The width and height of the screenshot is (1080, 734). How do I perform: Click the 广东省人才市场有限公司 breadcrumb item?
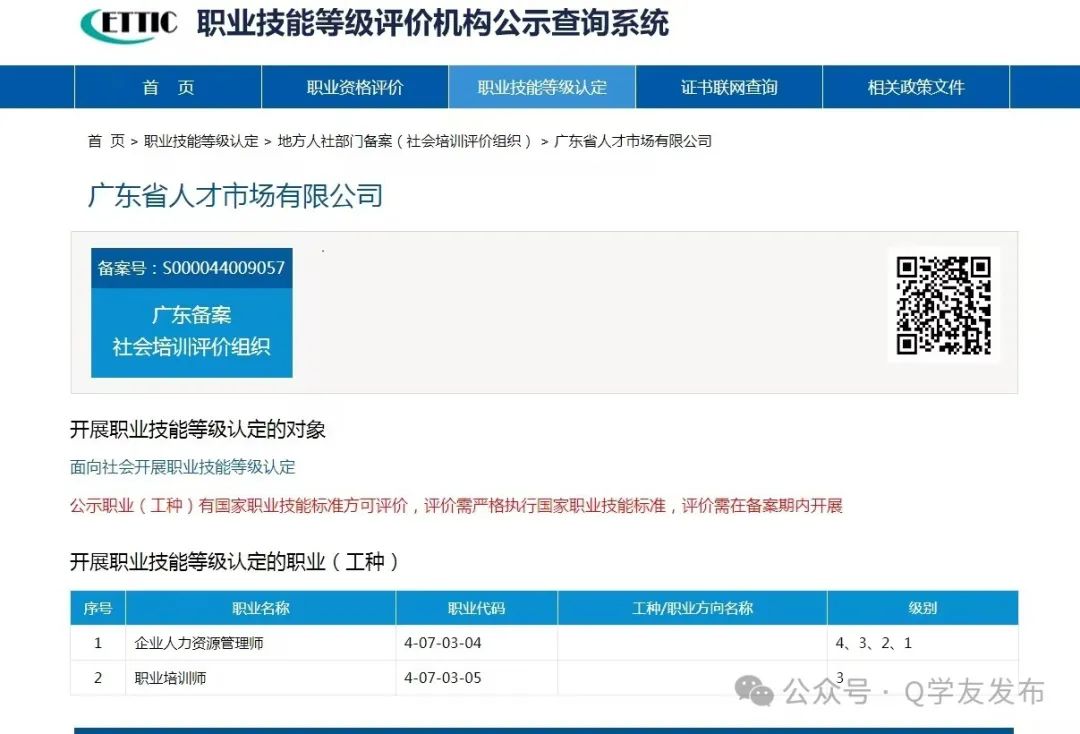(633, 141)
